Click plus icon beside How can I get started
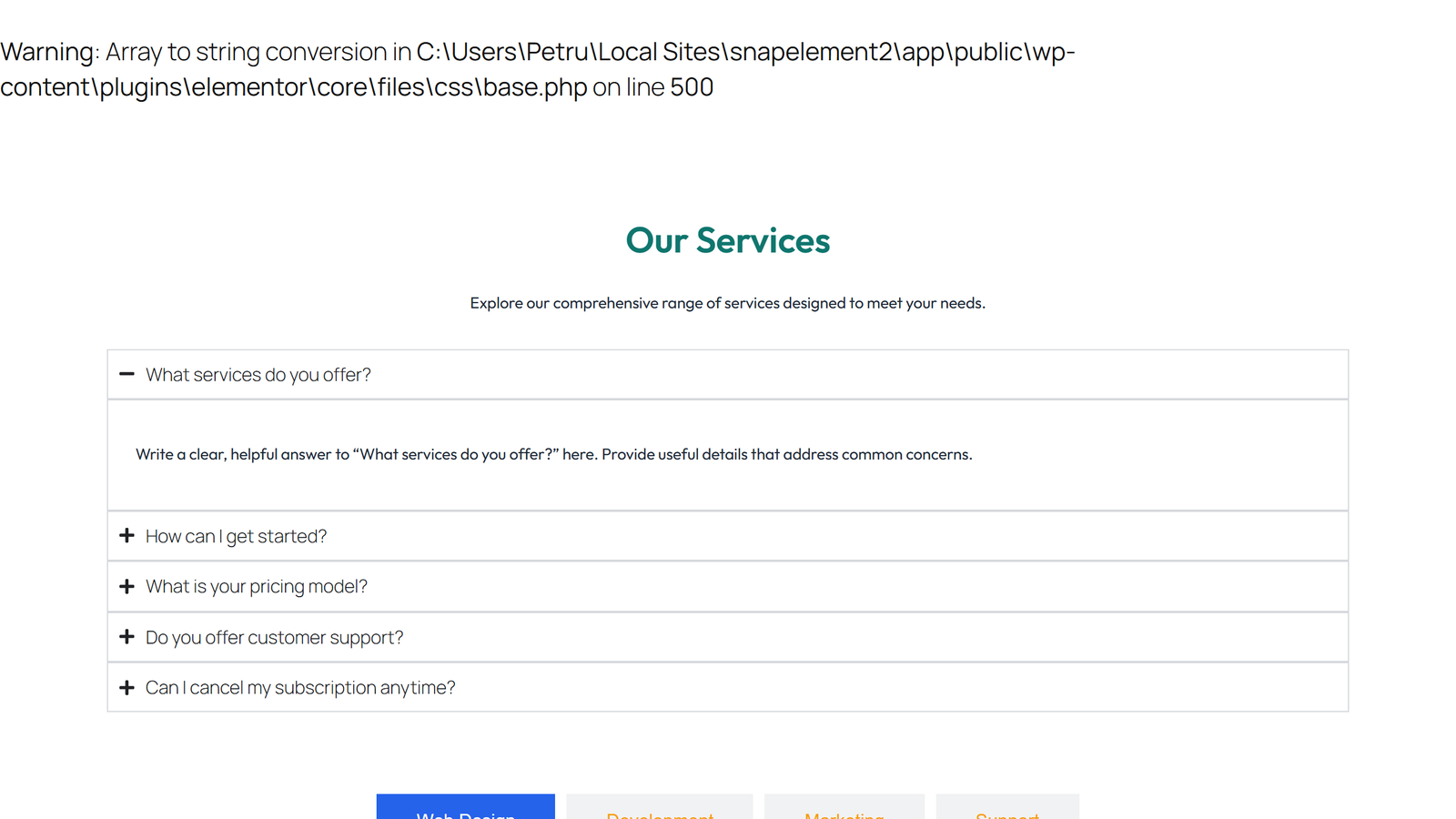The height and width of the screenshot is (819, 1456). 126,536
